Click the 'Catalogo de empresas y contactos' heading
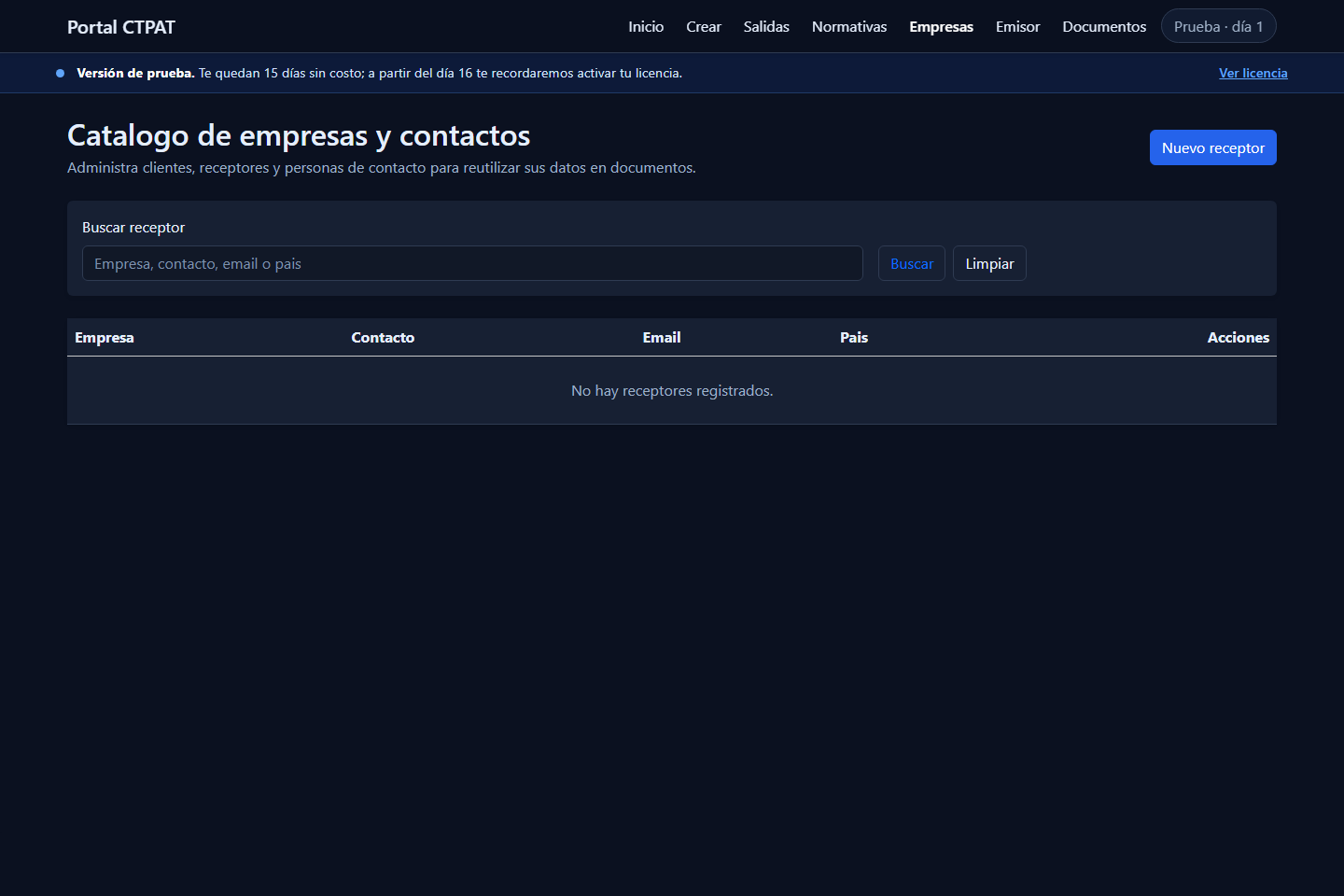 coord(299,136)
